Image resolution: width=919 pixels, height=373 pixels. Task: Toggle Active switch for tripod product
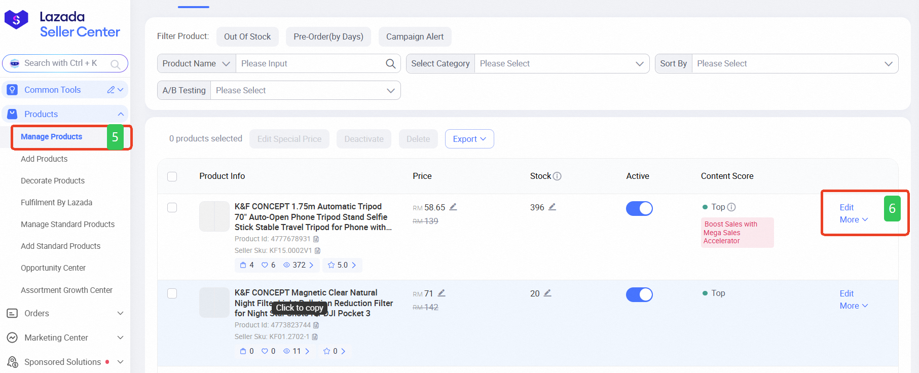(639, 208)
